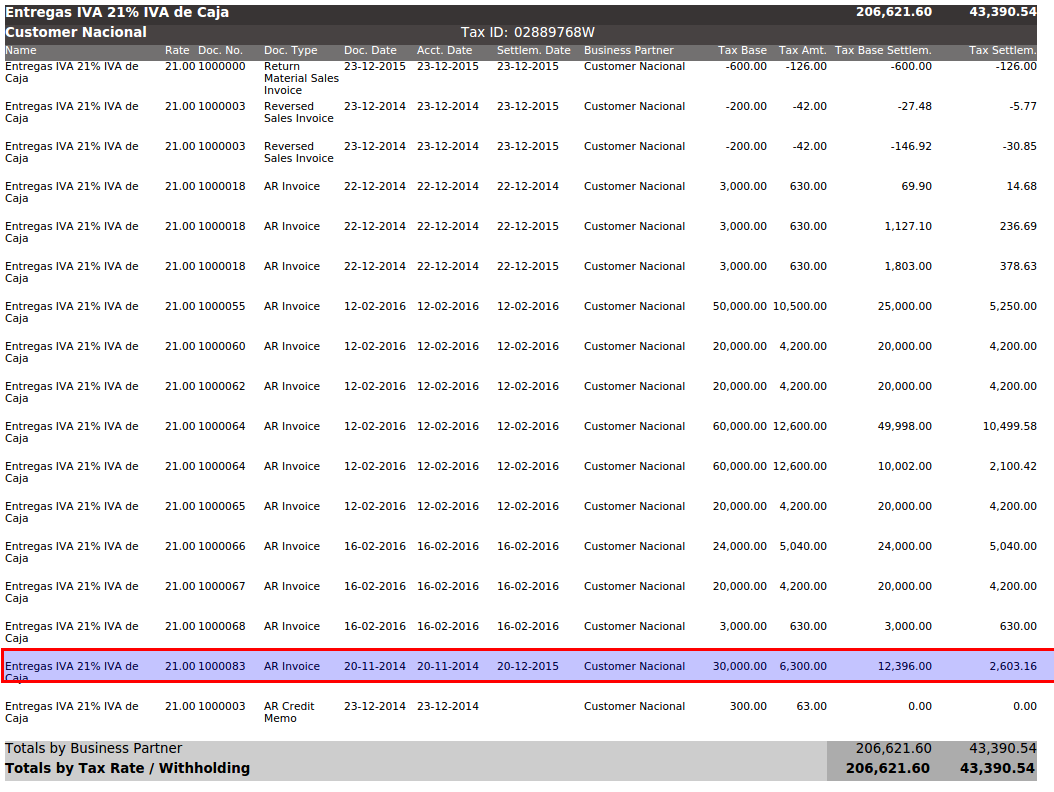Viewport: 1054px width, 792px height.
Task: Click the Tax ID 02889768W heading
Action: pos(527,32)
